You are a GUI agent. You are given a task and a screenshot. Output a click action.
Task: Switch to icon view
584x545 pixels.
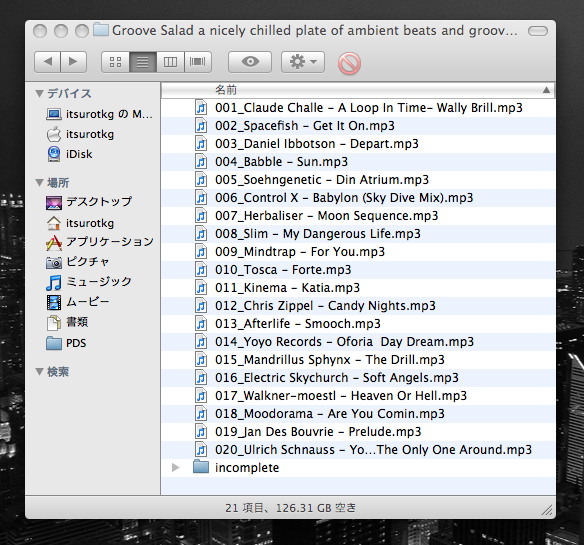115,62
